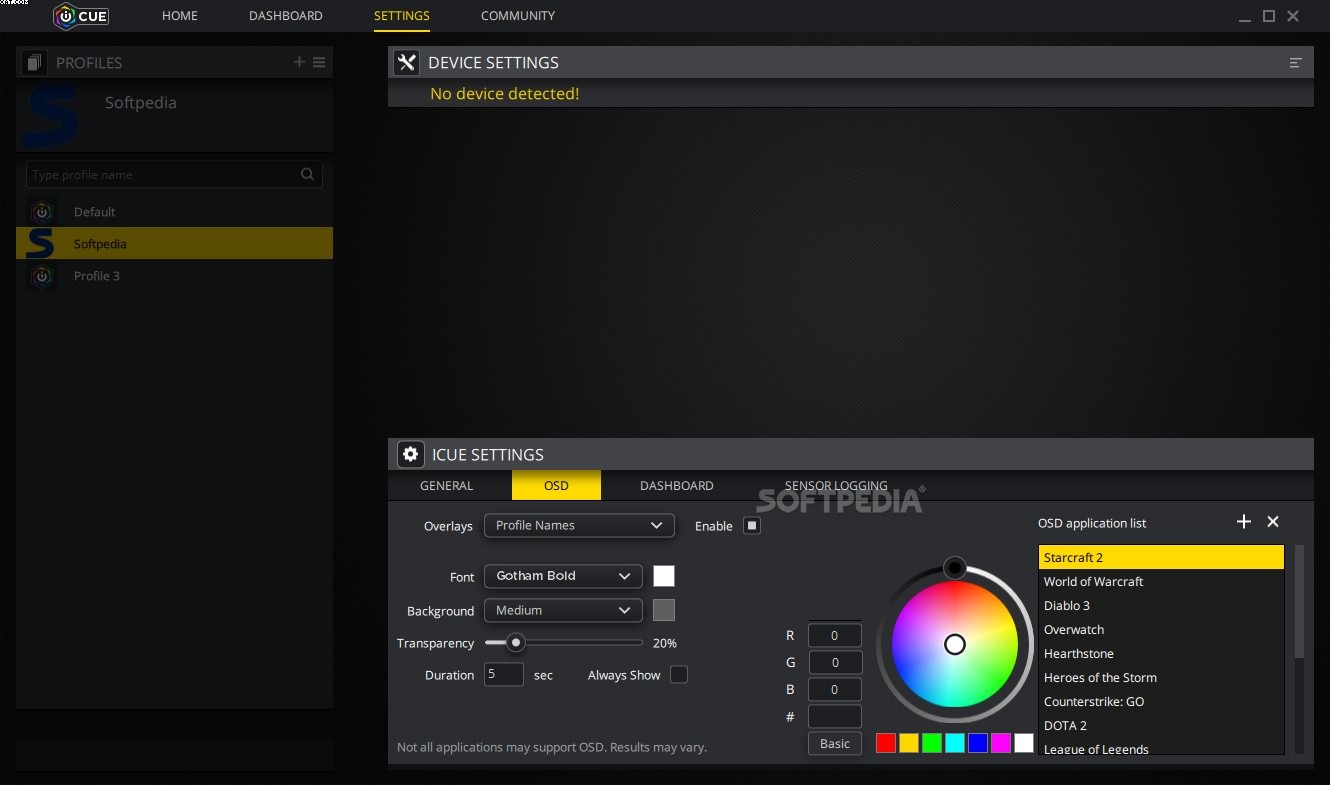Switch to the General settings tab
This screenshot has height=785, width=1330.
(x=447, y=486)
